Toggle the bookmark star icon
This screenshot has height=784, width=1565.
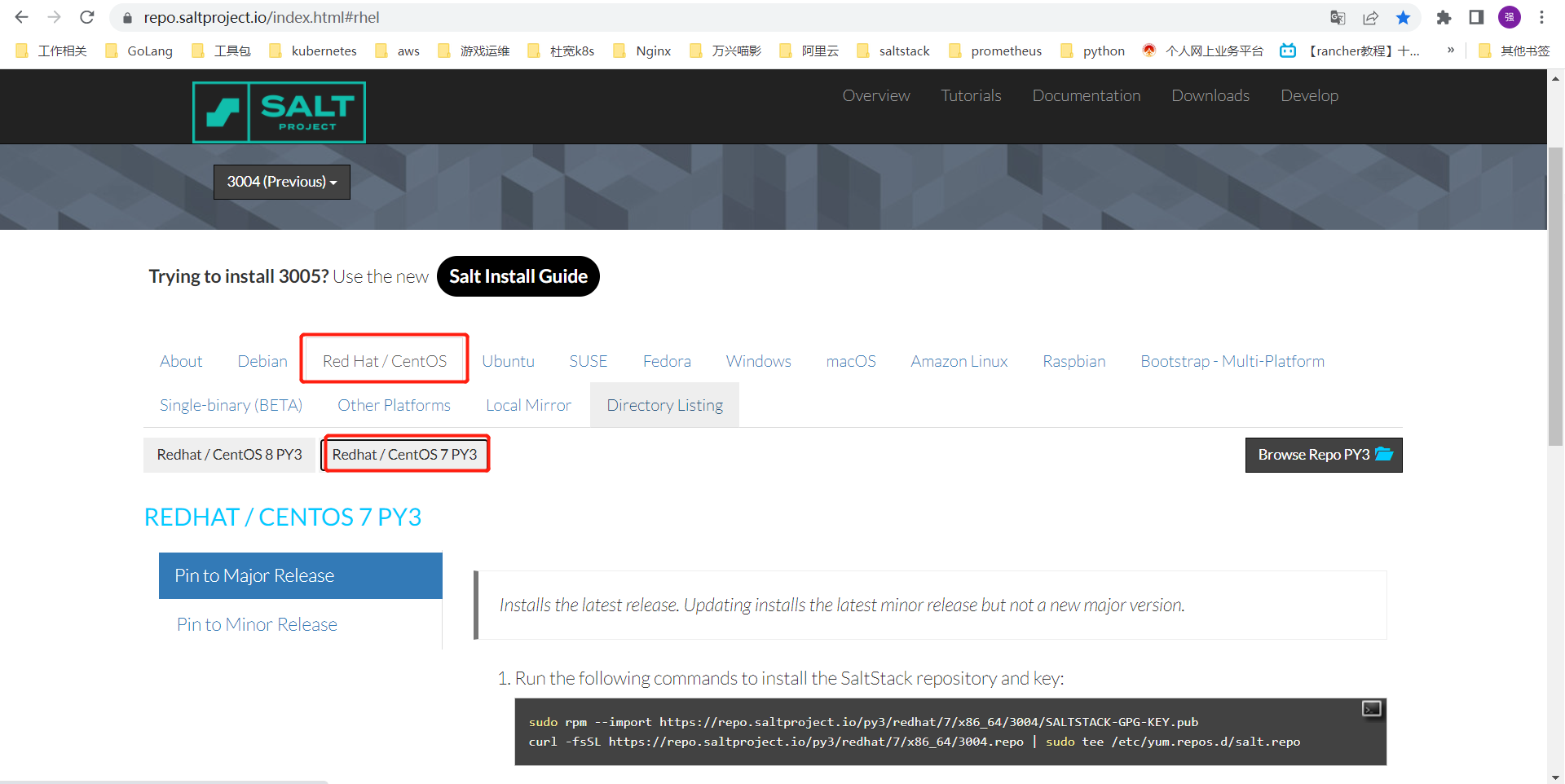(x=1403, y=17)
